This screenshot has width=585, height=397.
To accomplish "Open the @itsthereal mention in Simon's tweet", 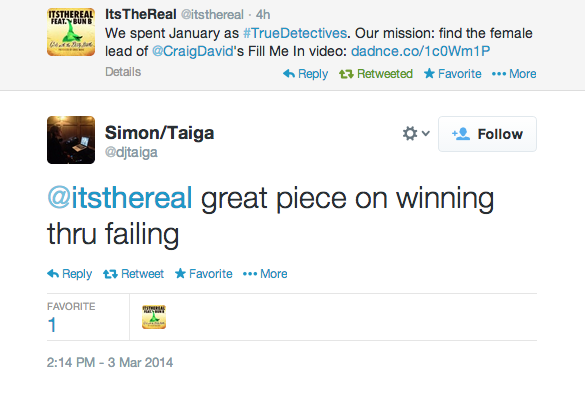I will click(x=120, y=198).
